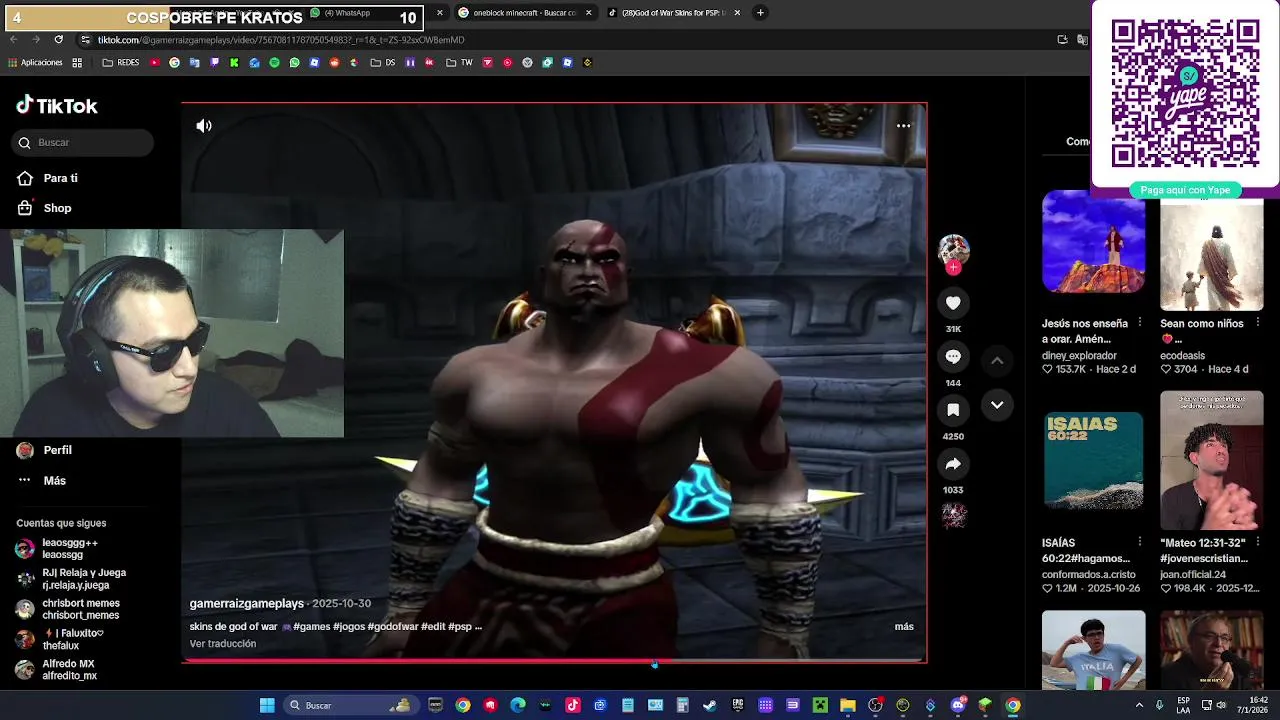1280x720 pixels.
Task: Open the Jesús nos enseña a orar thumbnail
Action: click(1093, 243)
